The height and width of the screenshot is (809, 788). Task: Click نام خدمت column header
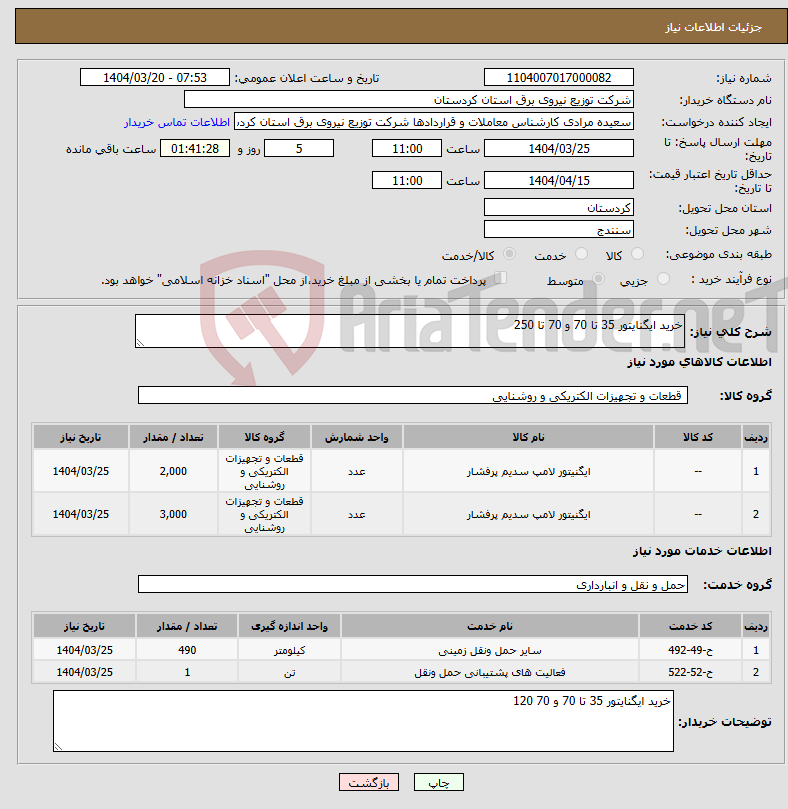[490, 626]
